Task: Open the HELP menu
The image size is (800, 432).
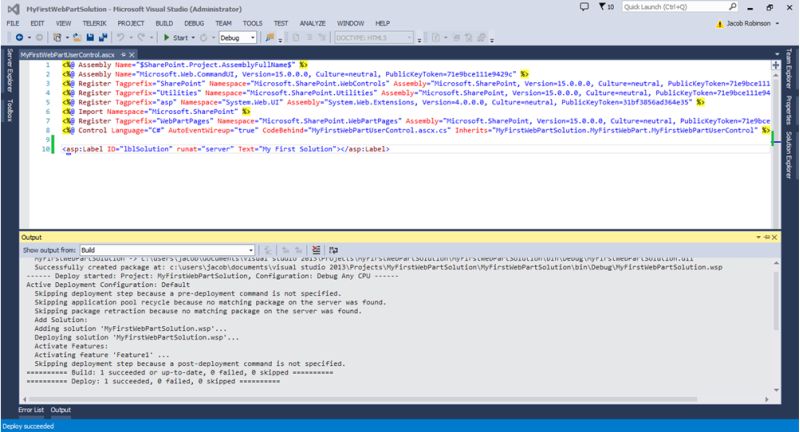Action: click(x=382, y=23)
